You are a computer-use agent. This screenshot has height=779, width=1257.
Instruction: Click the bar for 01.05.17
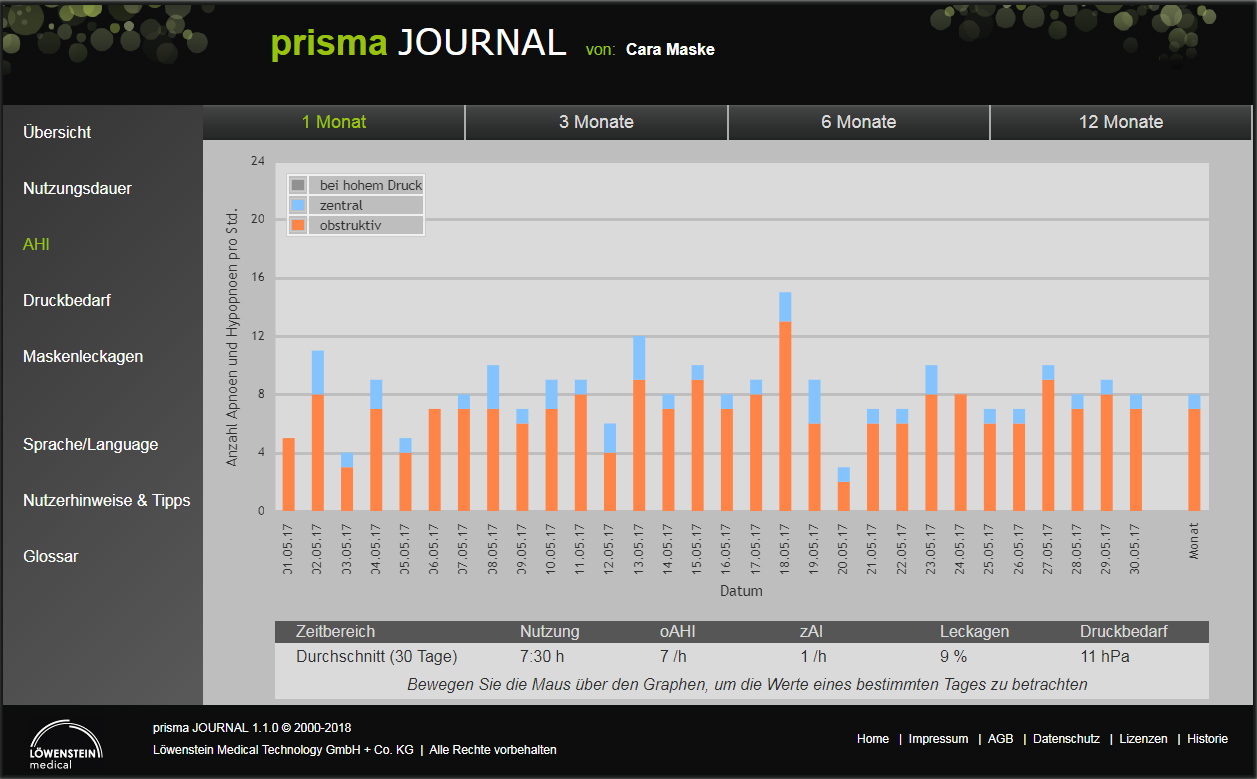(x=288, y=474)
